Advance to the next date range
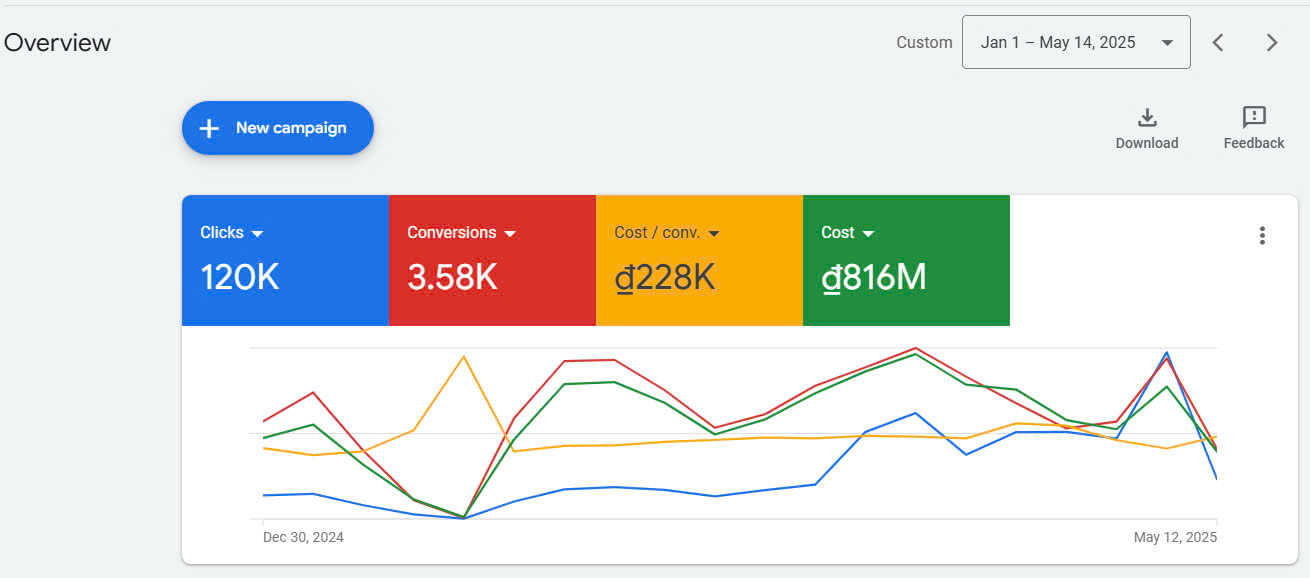Screen dimensions: 1310x578 point(1272,42)
